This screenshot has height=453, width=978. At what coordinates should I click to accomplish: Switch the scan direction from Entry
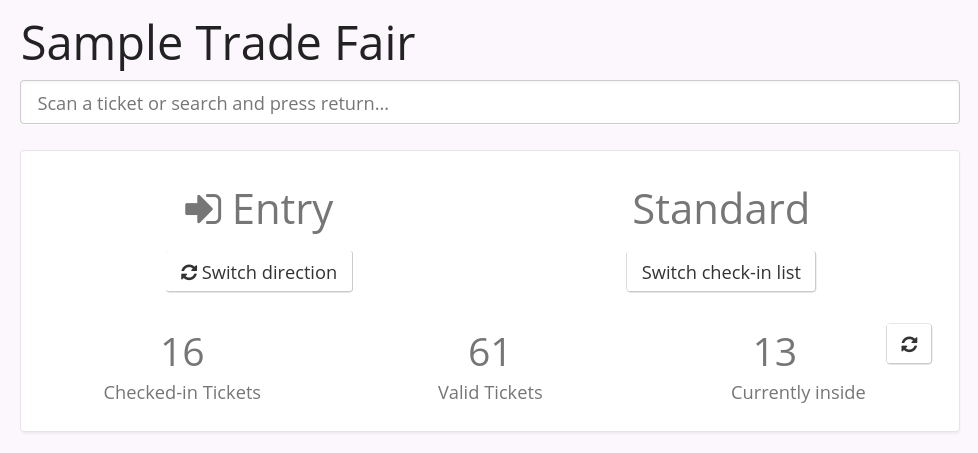pos(259,272)
